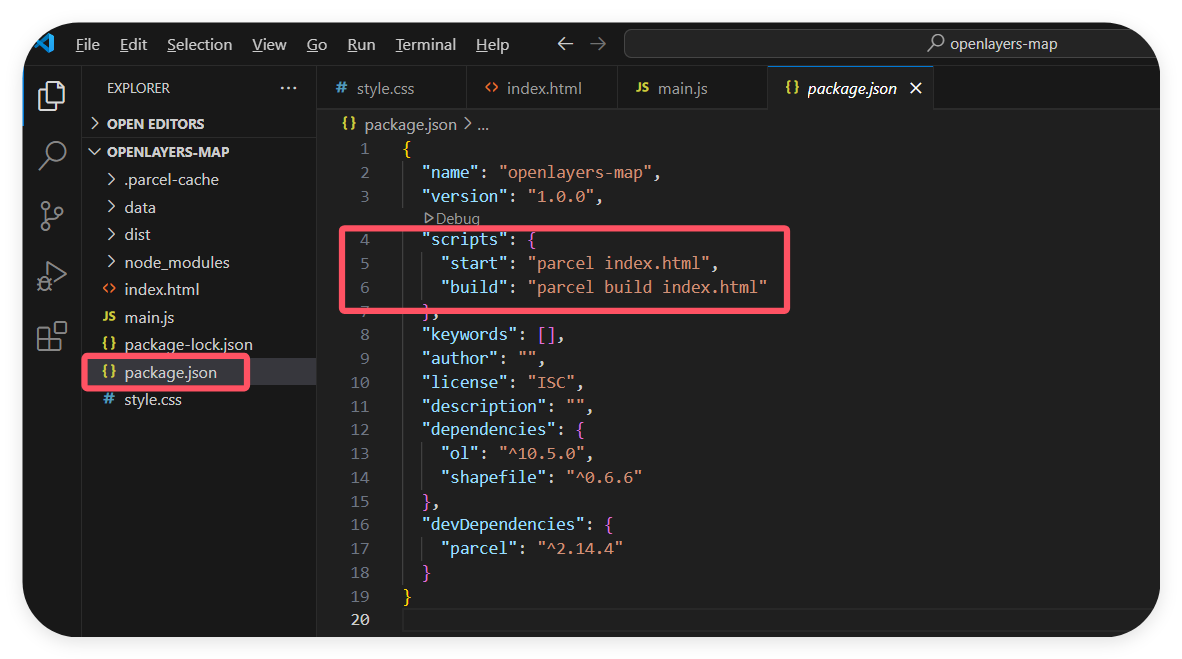Open the Extensions view icon
Screen dimensions: 1182x659
point(51,337)
